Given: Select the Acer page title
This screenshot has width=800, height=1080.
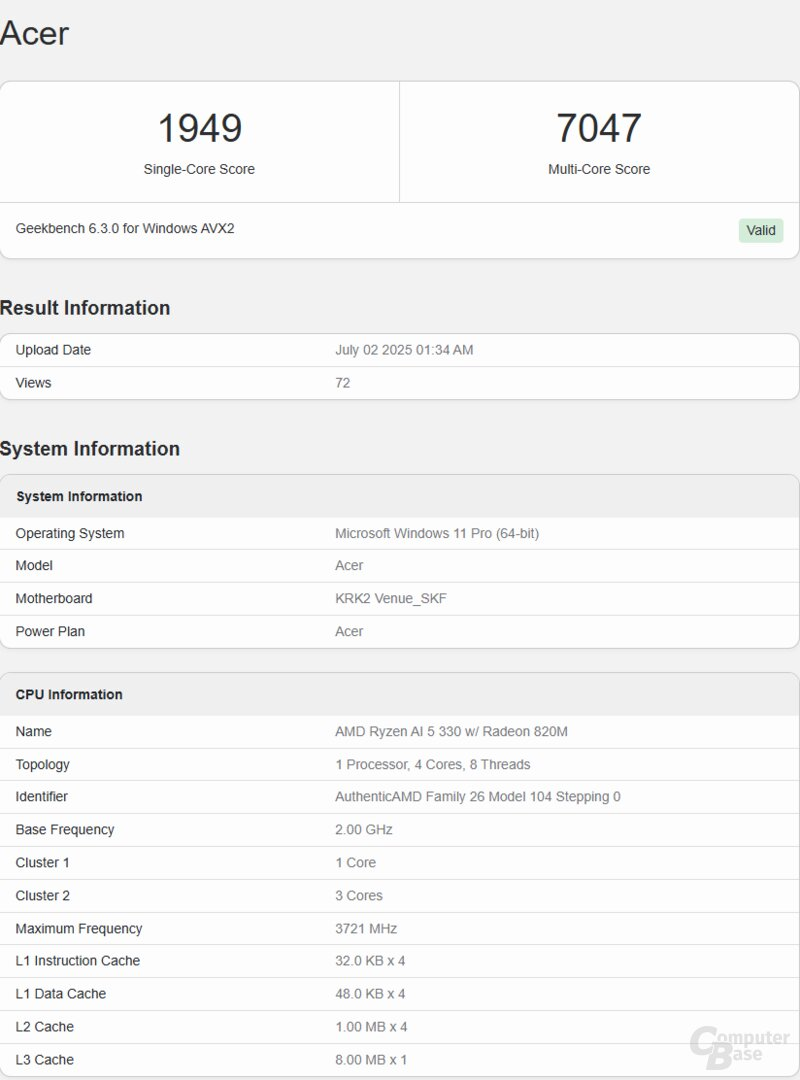Looking at the screenshot, I should [35, 33].
